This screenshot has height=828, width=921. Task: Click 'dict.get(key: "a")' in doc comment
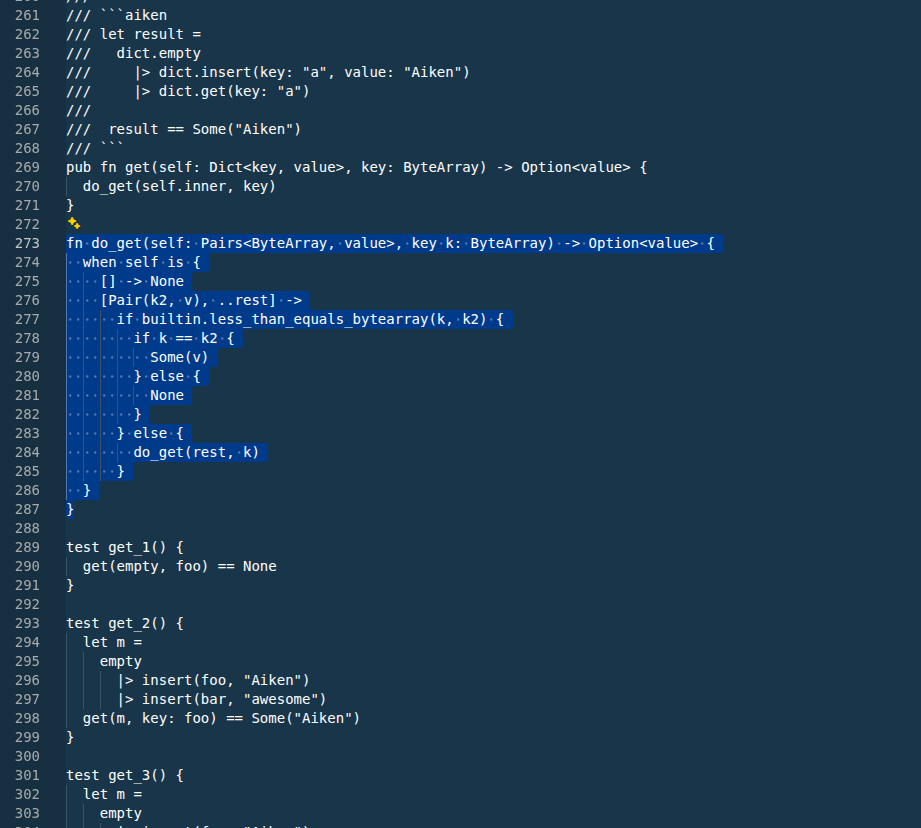pyautogui.click(x=234, y=91)
